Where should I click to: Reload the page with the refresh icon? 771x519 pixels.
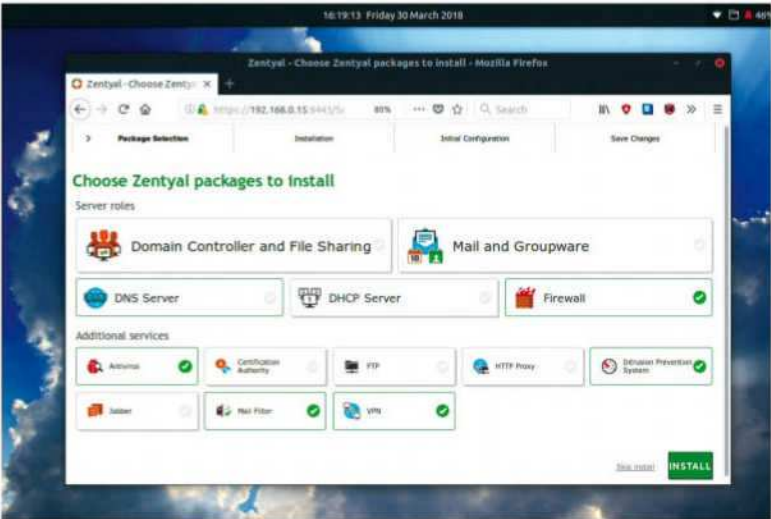click(x=123, y=109)
